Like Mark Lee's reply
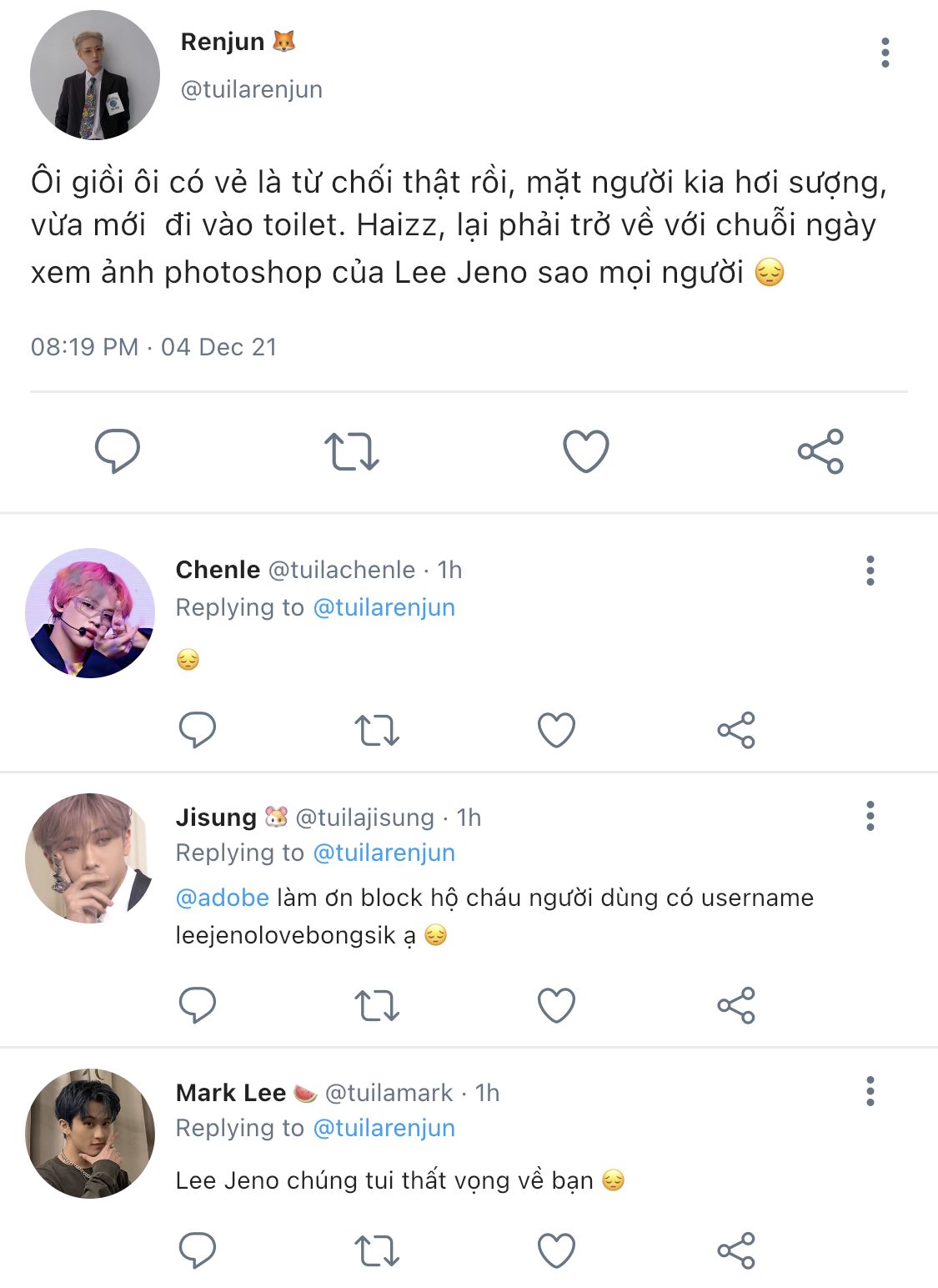Viewport: 938px width, 1288px height. click(x=556, y=1250)
